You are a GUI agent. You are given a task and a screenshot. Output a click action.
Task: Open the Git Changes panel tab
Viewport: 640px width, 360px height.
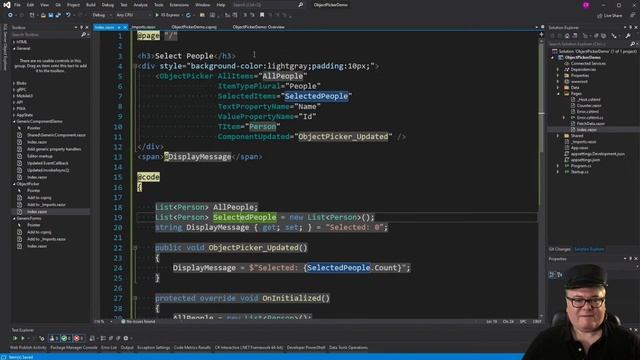click(x=560, y=249)
